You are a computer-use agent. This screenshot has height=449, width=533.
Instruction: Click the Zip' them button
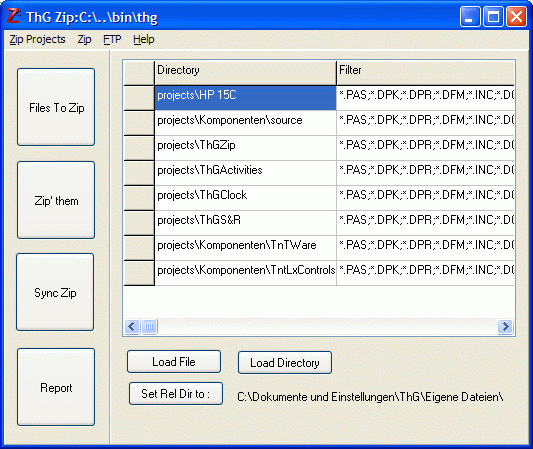pos(56,200)
